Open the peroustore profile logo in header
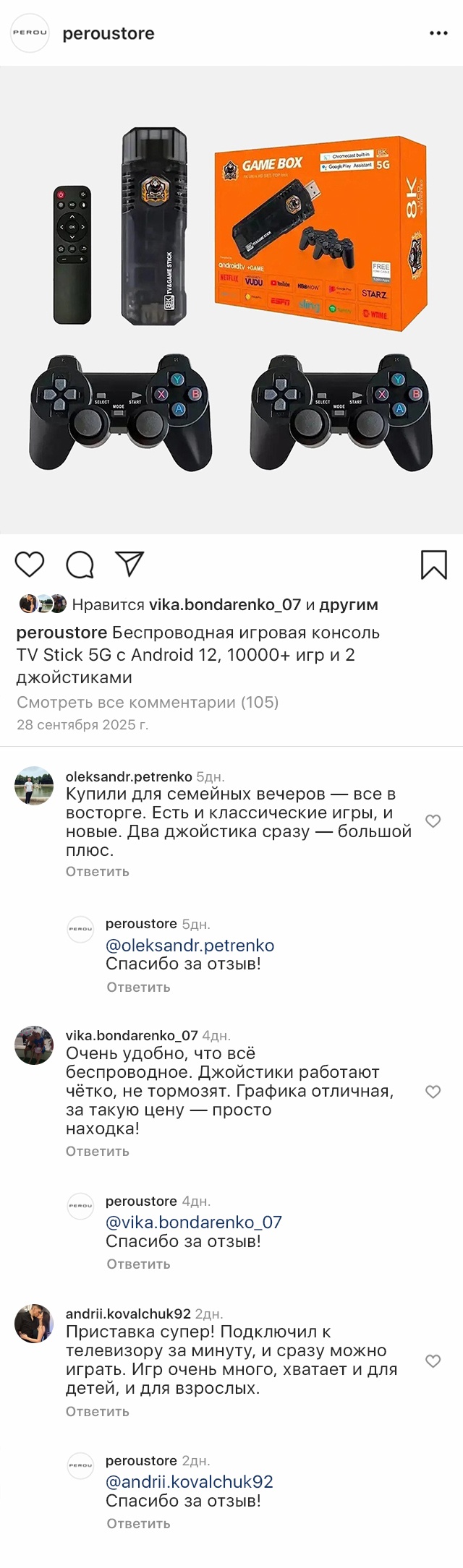The height and width of the screenshot is (1568, 463). 30,33
